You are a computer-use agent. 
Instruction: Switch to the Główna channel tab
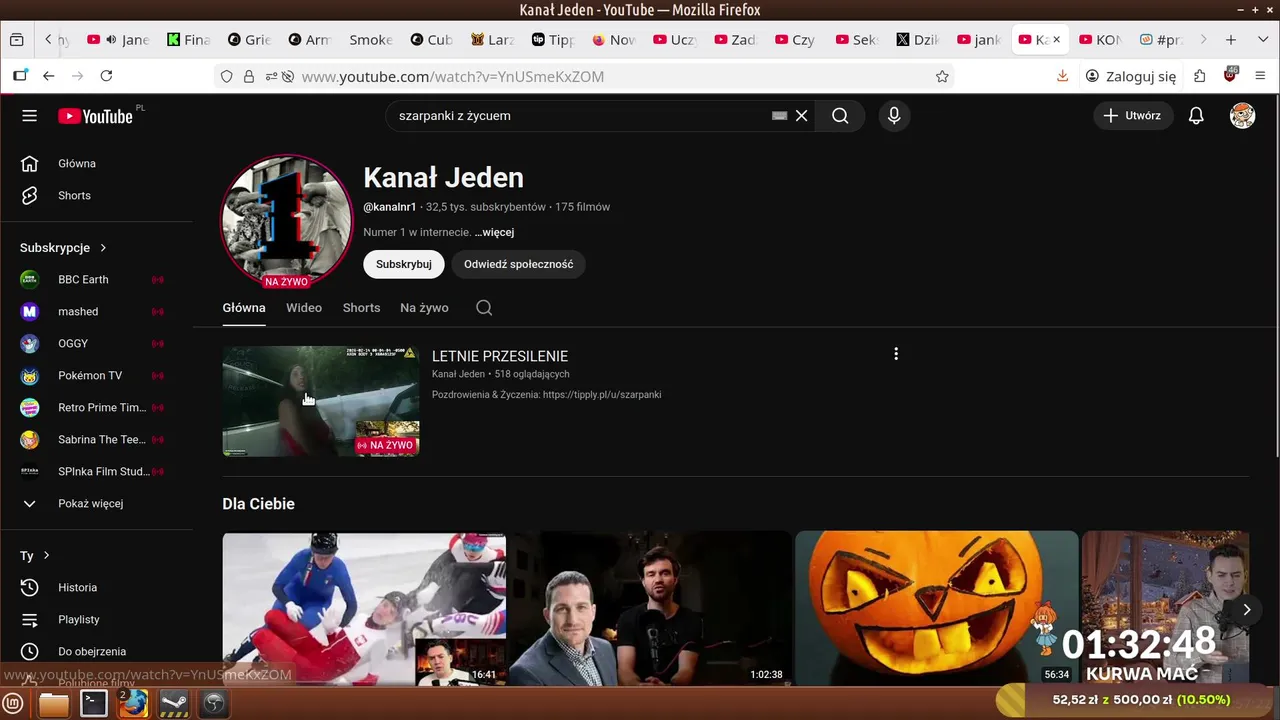(244, 308)
